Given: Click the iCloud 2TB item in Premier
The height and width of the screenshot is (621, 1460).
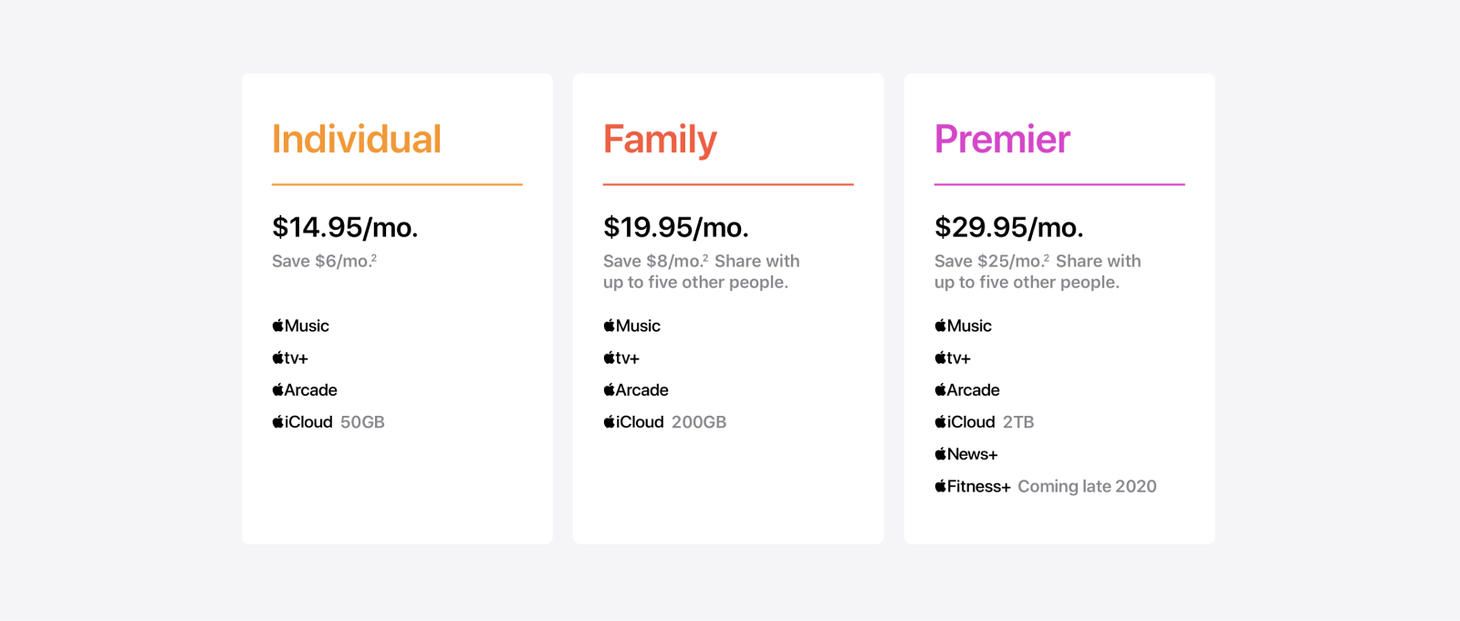Looking at the screenshot, I should [x=985, y=422].
